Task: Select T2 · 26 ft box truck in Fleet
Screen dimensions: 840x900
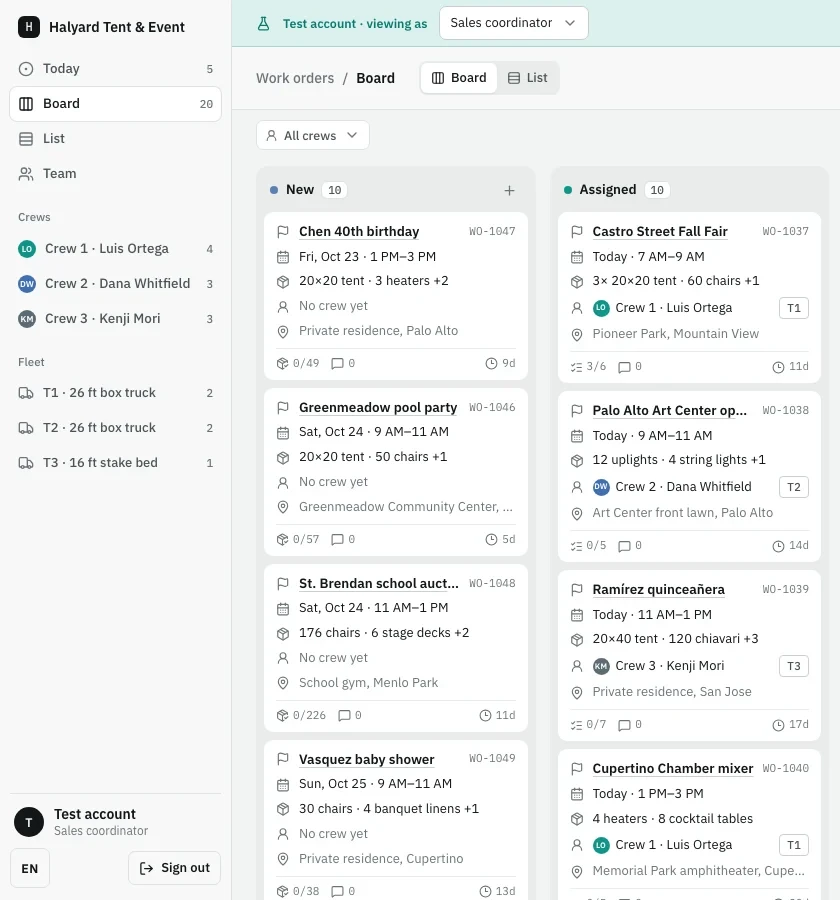Action: 115,428
